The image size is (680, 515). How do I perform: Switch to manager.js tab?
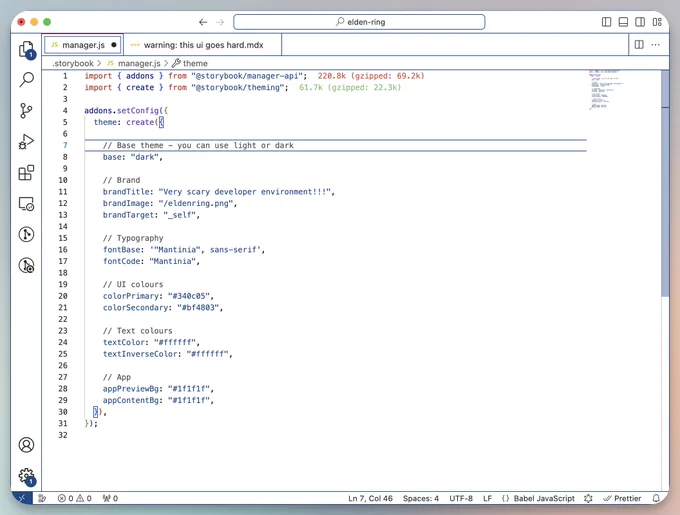pyautogui.click(x=83, y=45)
